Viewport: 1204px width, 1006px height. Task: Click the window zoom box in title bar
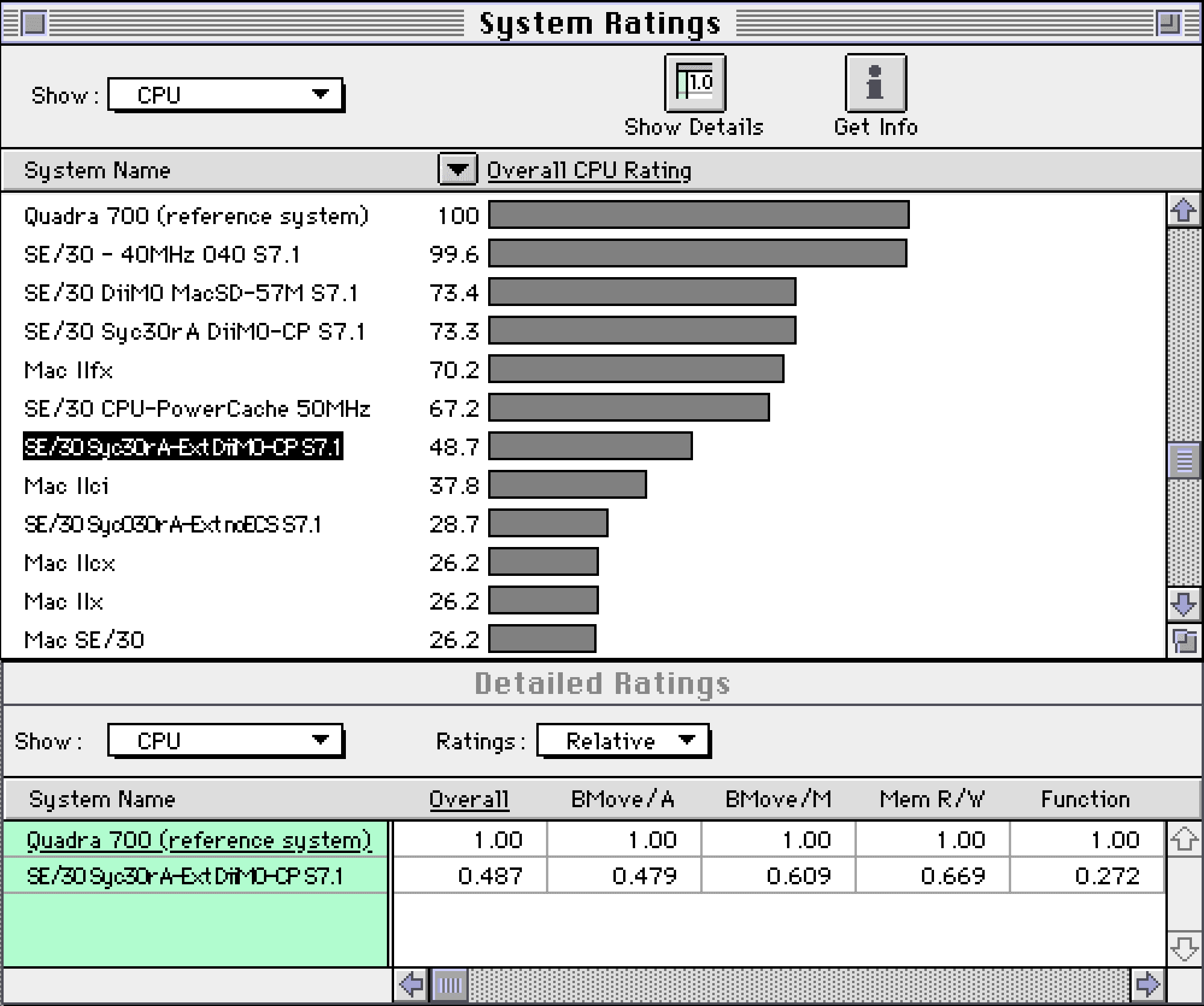pos(1169,23)
